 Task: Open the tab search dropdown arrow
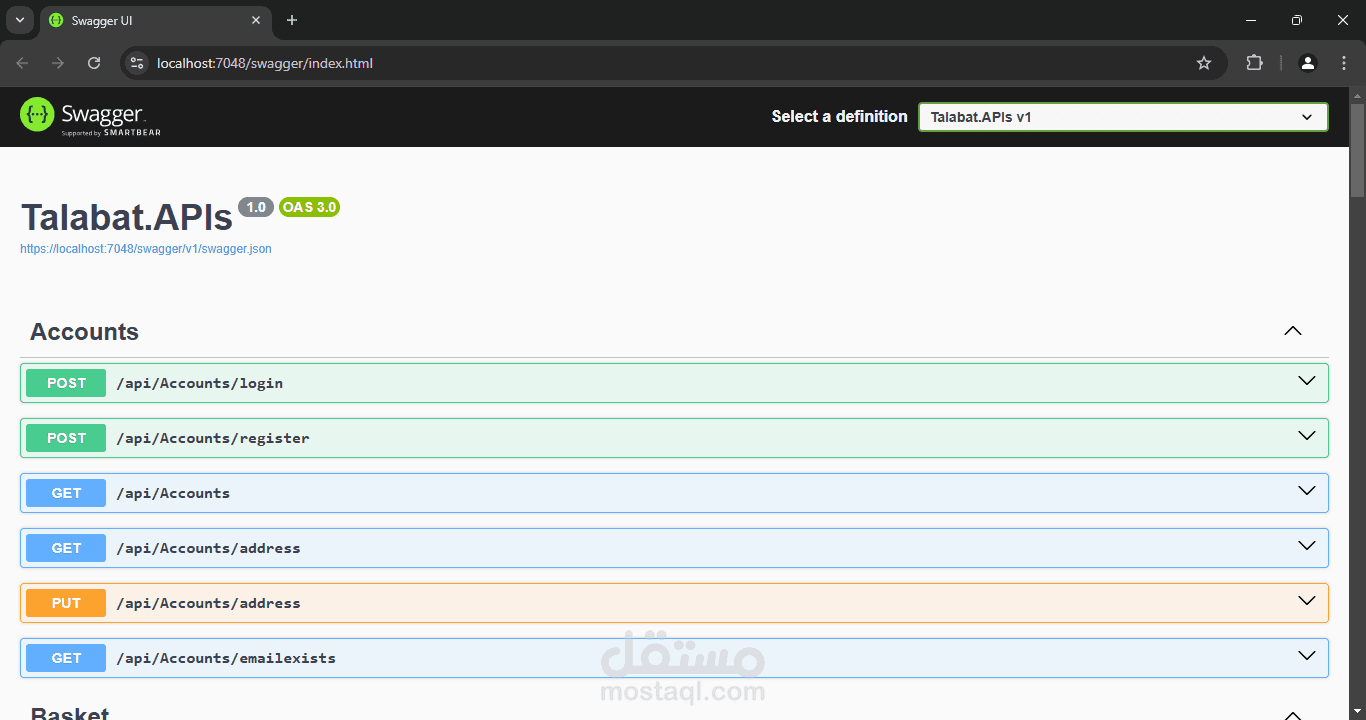[19, 20]
